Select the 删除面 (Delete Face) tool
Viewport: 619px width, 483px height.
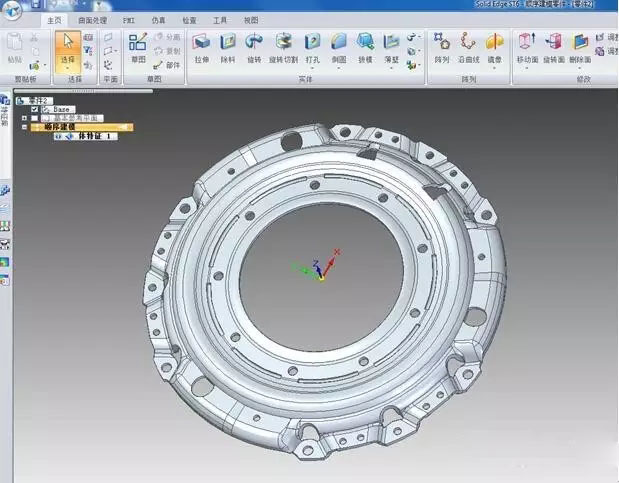coord(580,44)
